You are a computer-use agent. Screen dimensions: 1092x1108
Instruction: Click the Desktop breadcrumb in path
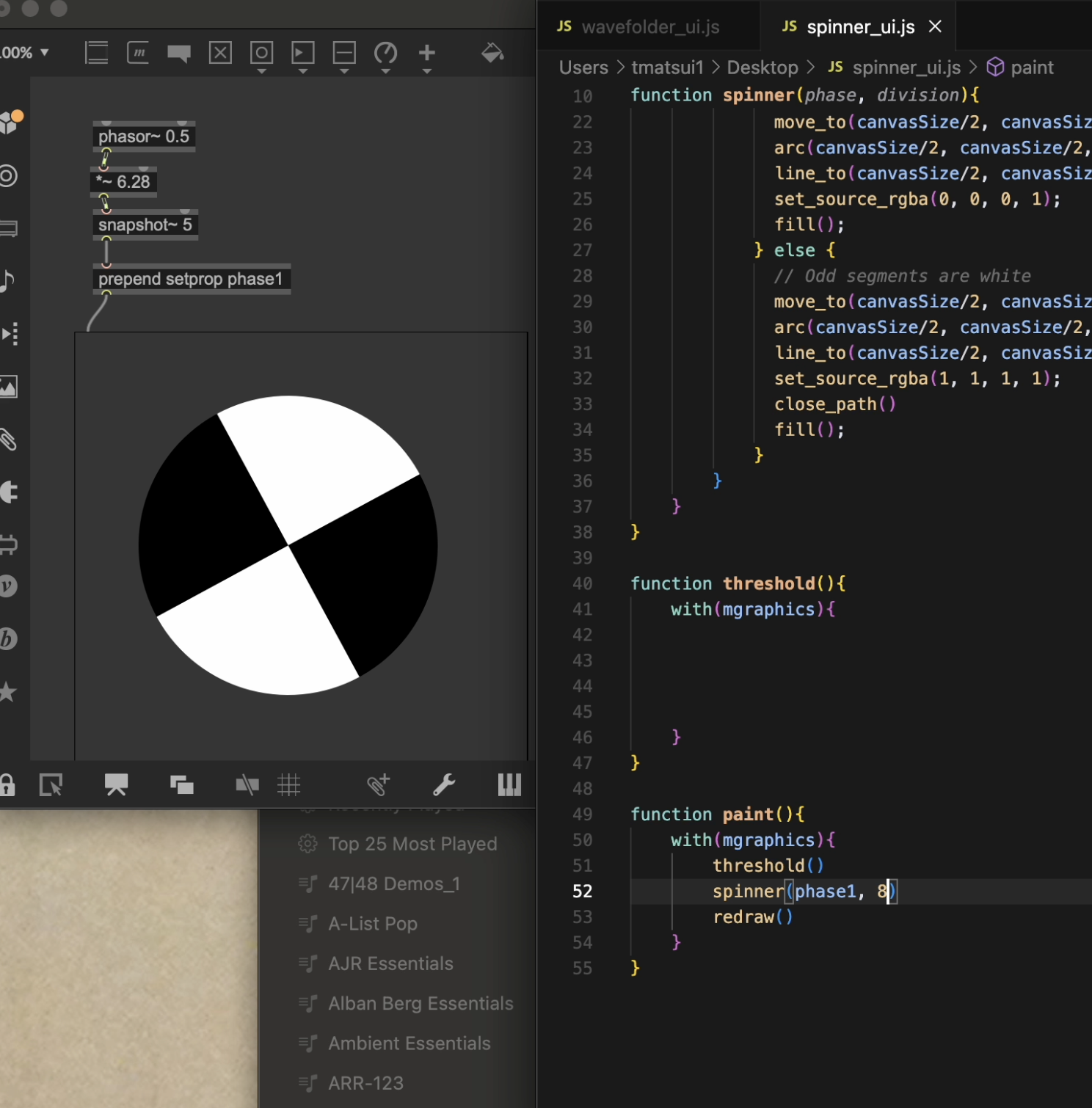pyautogui.click(x=762, y=68)
